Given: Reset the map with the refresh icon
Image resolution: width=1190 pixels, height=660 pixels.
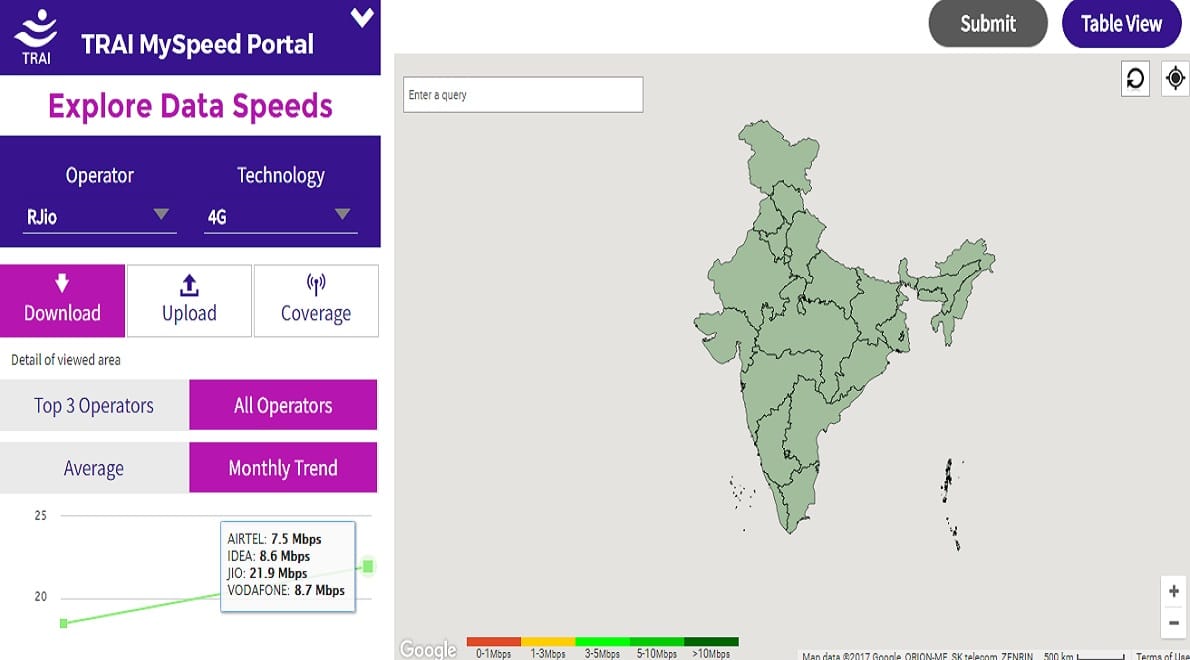Looking at the screenshot, I should [x=1135, y=78].
